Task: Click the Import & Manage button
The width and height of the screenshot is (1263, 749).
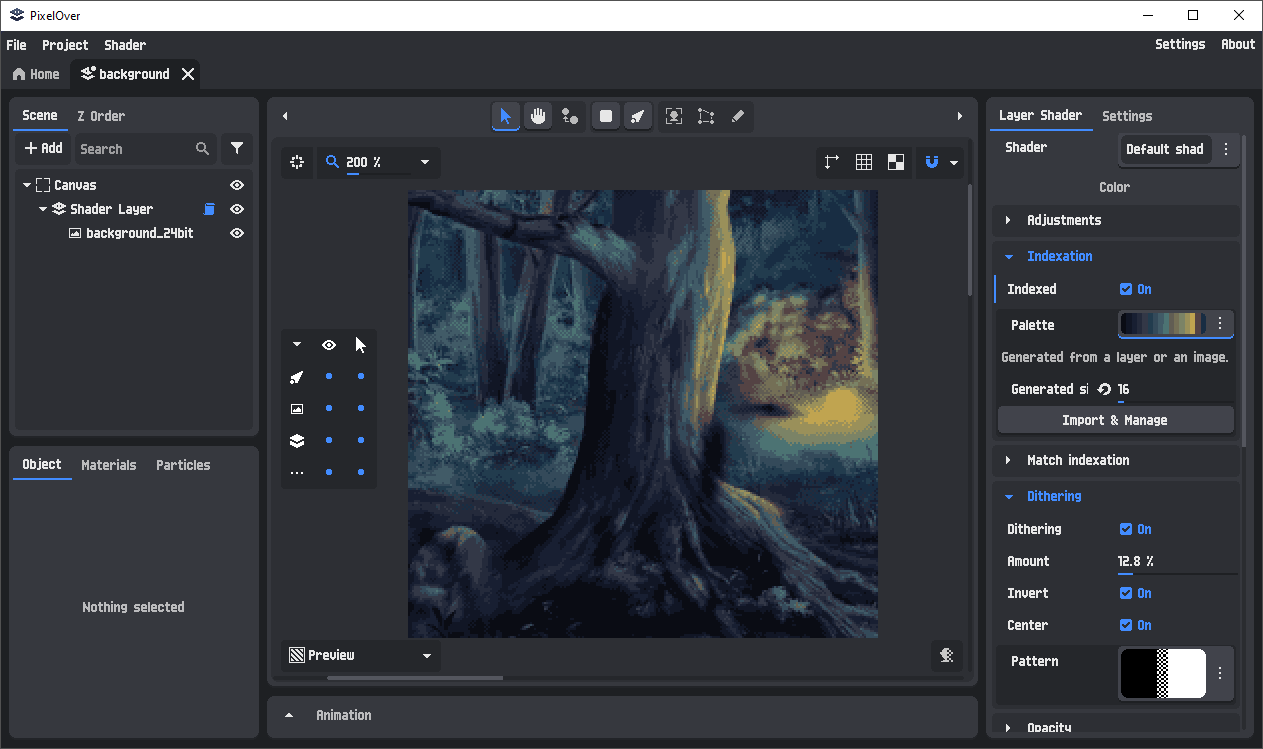Action: (1115, 420)
